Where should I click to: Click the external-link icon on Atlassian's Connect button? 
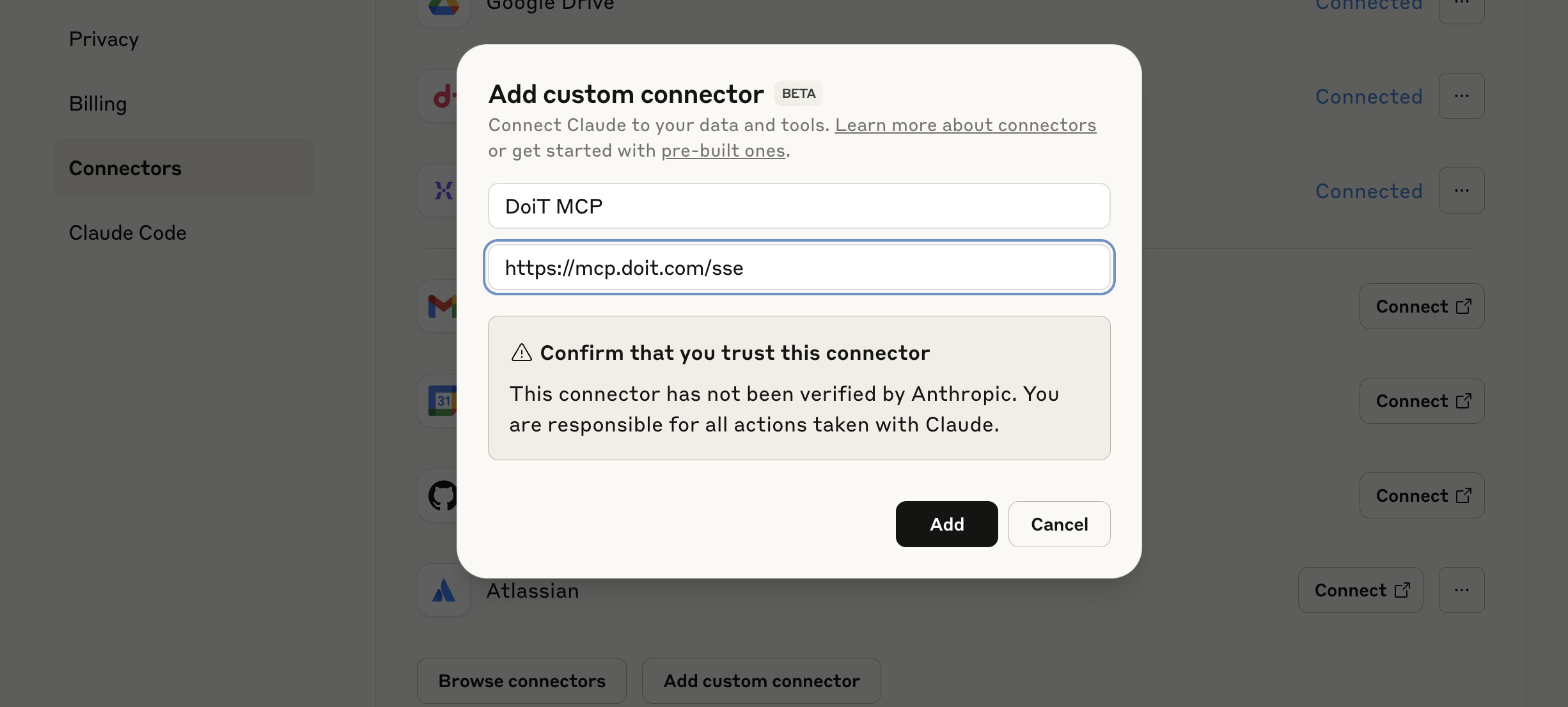click(x=1403, y=590)
